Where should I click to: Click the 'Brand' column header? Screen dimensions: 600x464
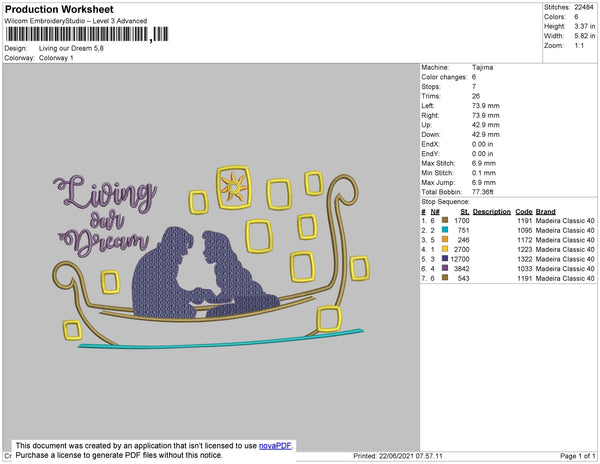click(x=545, y=212)
